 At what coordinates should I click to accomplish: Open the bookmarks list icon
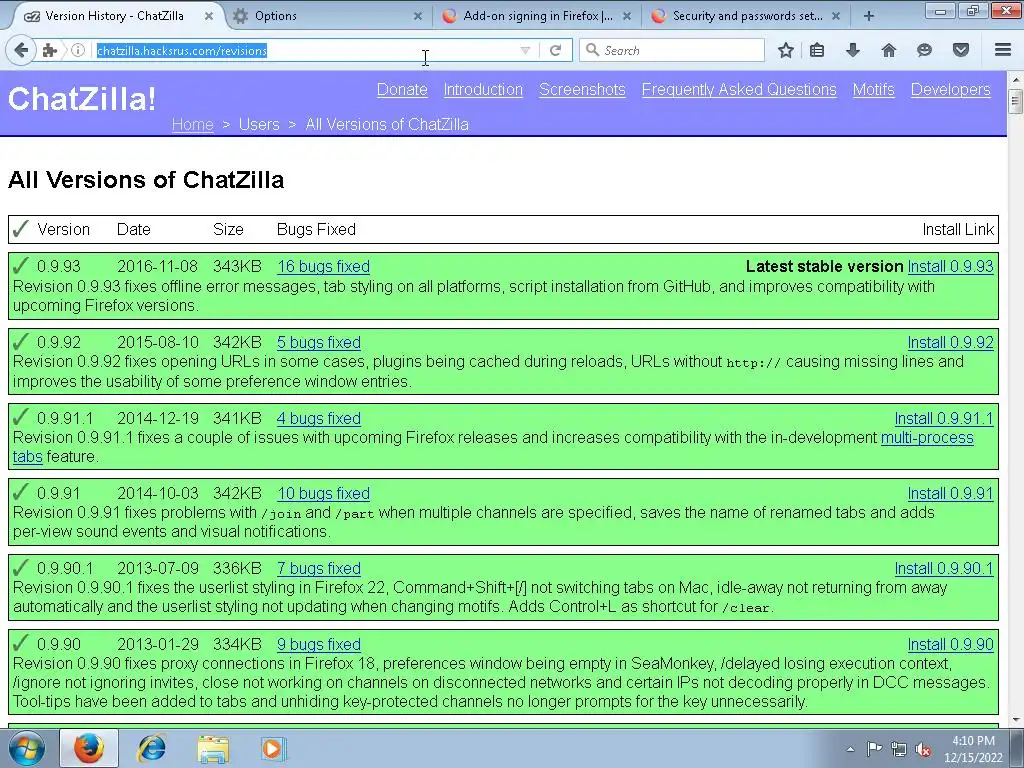click(817, 50)
